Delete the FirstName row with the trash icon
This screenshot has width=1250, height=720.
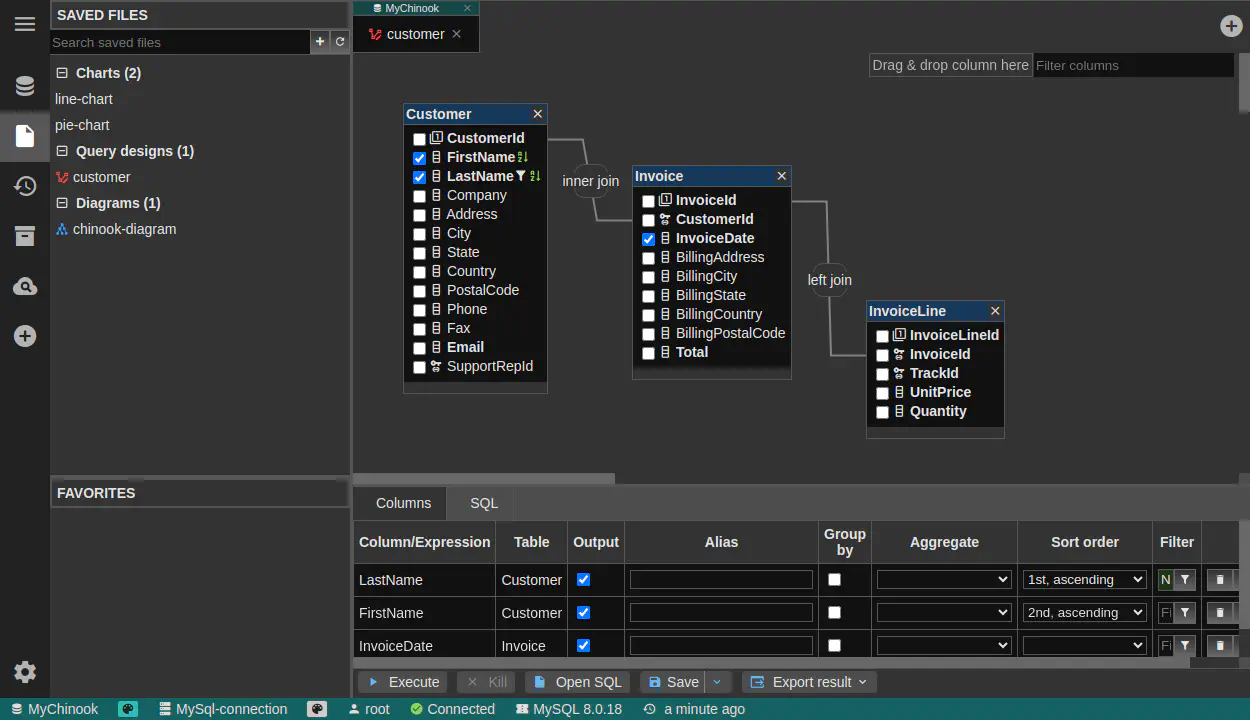pos(1219,613)
